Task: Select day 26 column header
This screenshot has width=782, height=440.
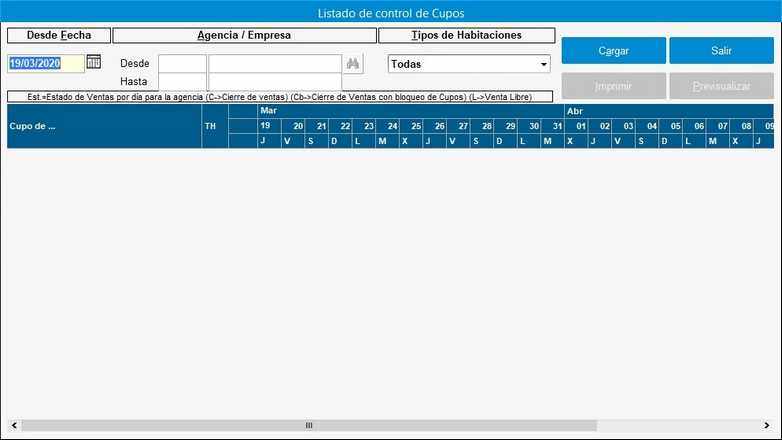Action: click(435, 126)
